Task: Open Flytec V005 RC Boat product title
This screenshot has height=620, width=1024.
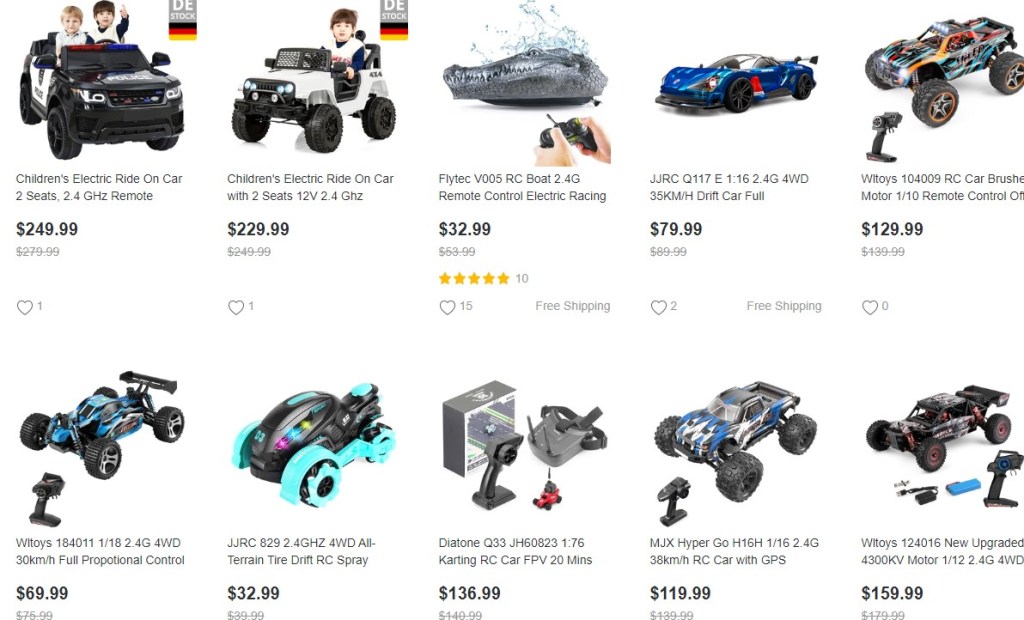Action: [x=522, y=188]
